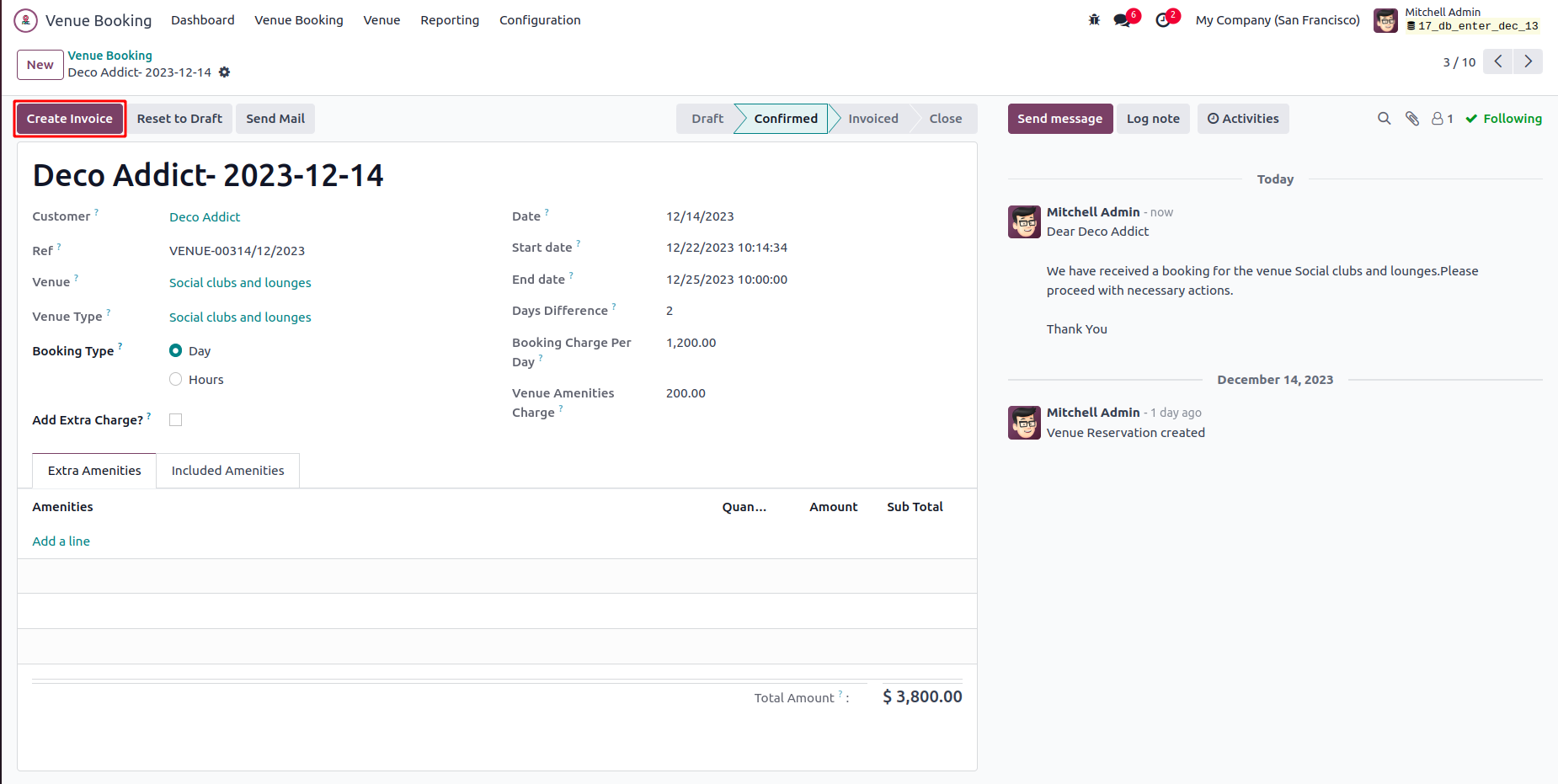Open the gear actions menu beside the record name
The width and height of the screenshot is (1558, 784).
click(x=224, y=72)
